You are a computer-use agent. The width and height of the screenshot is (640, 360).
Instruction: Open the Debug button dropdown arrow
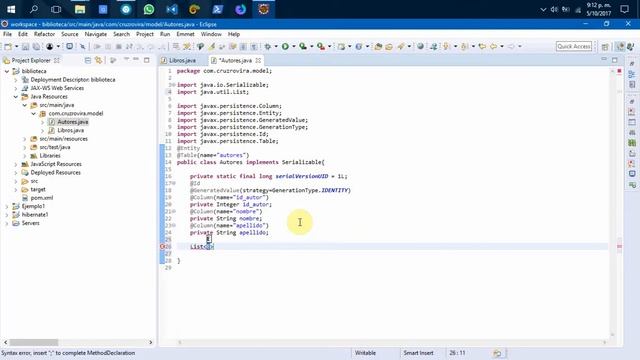[276, 47]
